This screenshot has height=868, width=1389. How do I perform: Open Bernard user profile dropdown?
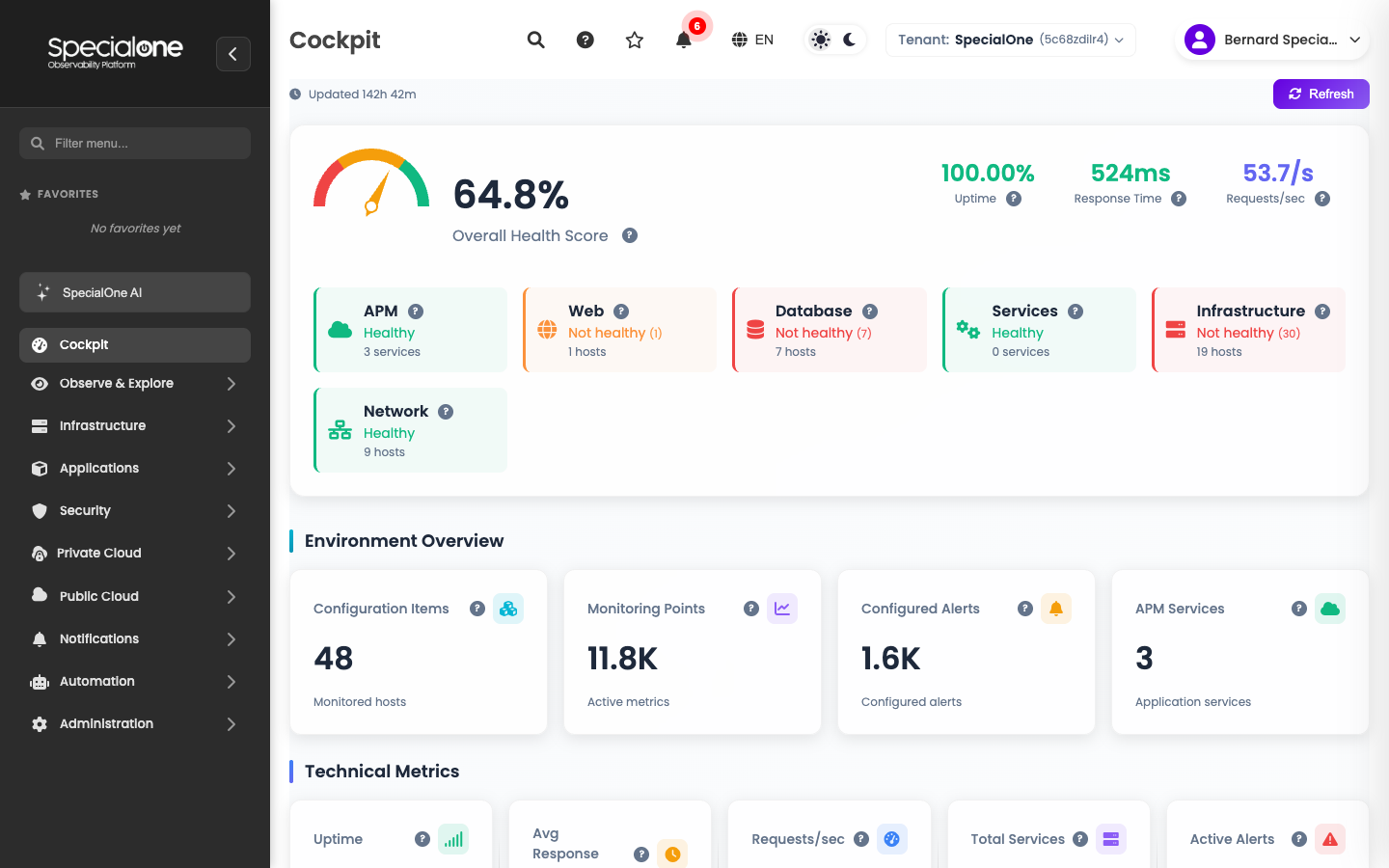click(1272, 40)
